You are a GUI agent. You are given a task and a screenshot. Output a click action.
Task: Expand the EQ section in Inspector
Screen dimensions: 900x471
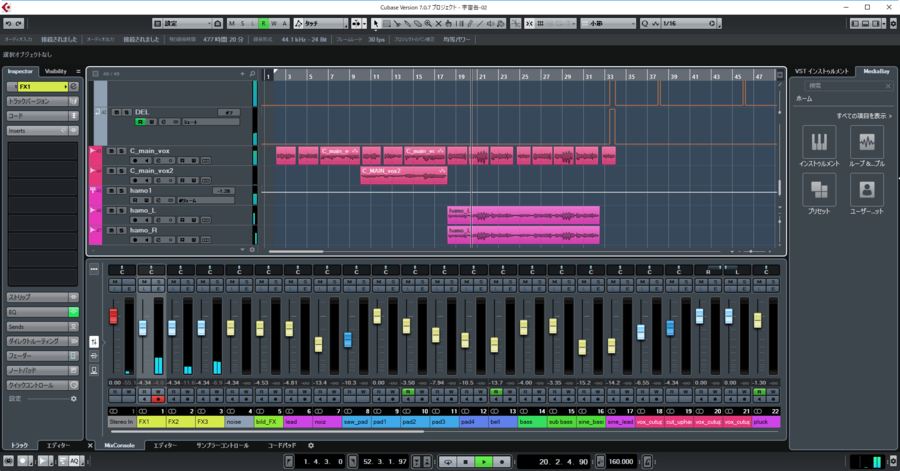point(42,312)
